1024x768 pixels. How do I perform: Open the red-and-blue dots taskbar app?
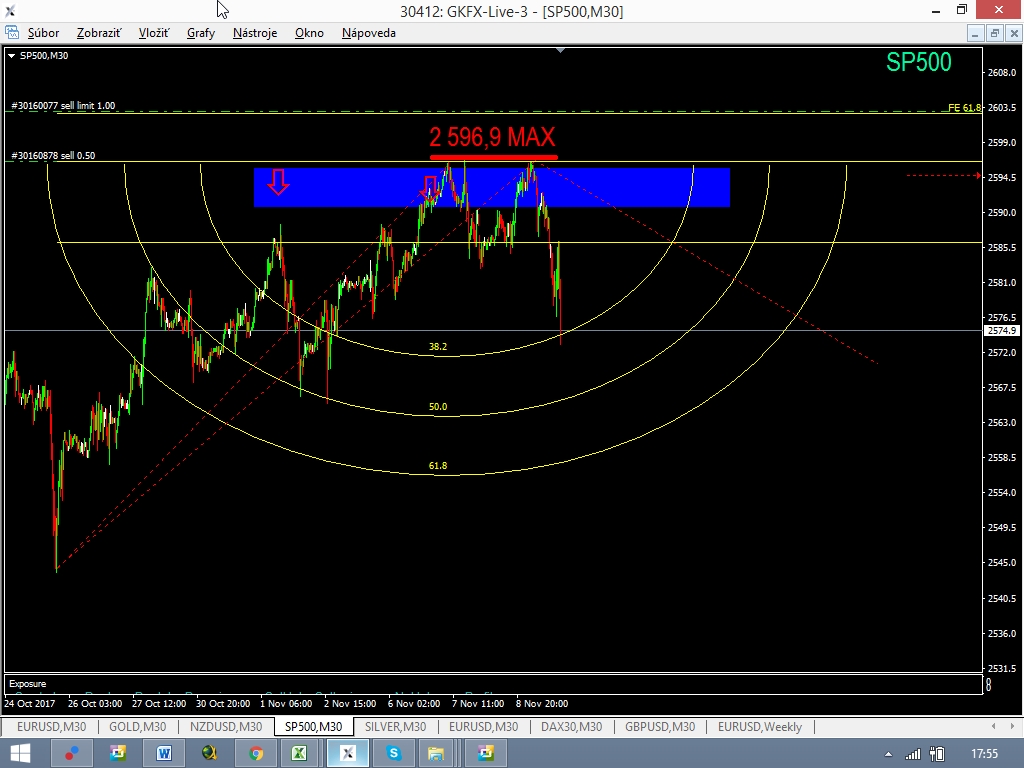click(x=71, y=754)
